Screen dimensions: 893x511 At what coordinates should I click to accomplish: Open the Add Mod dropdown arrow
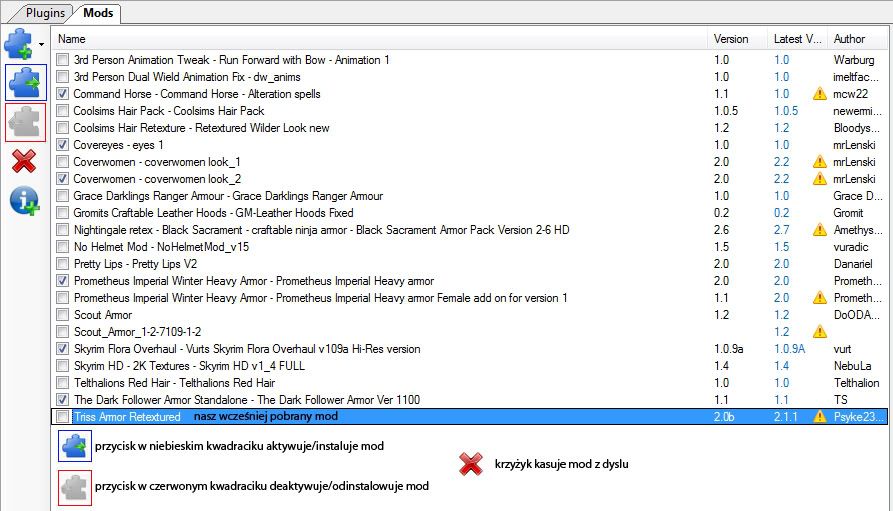coord(41,44)
